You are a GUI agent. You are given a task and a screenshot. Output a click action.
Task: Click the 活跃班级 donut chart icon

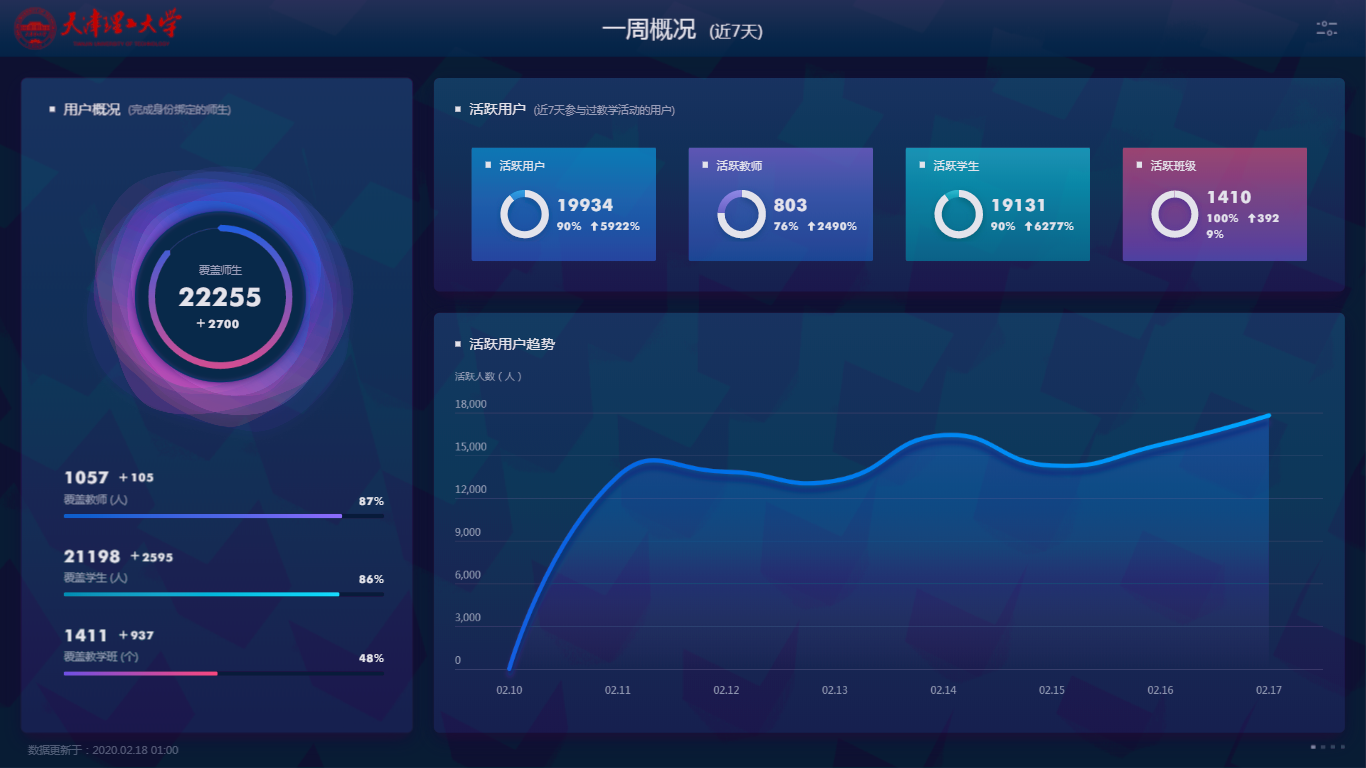(x=1175, y=214)
